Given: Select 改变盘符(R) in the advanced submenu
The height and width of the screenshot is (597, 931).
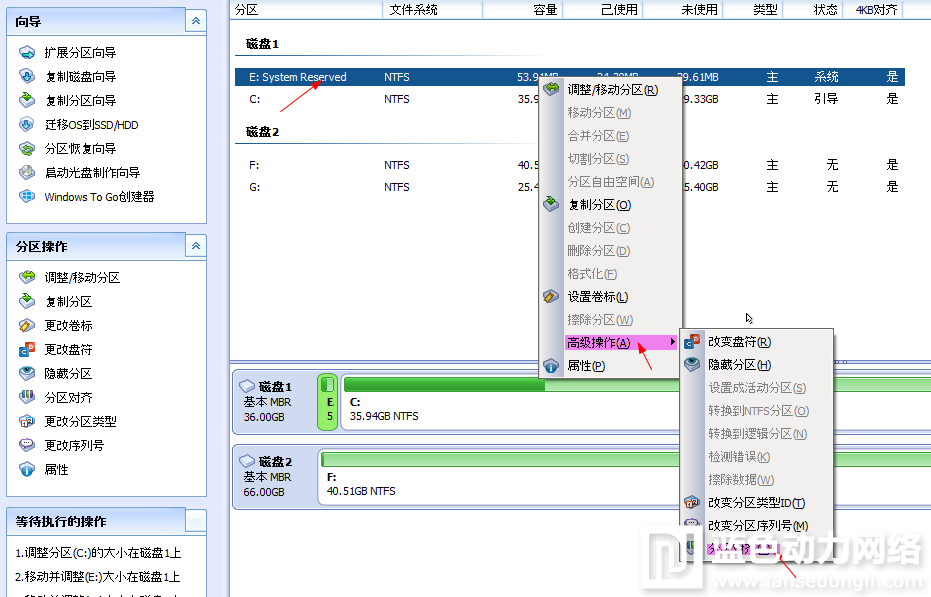Looking at the screenshot, I should tap(739, 342).
